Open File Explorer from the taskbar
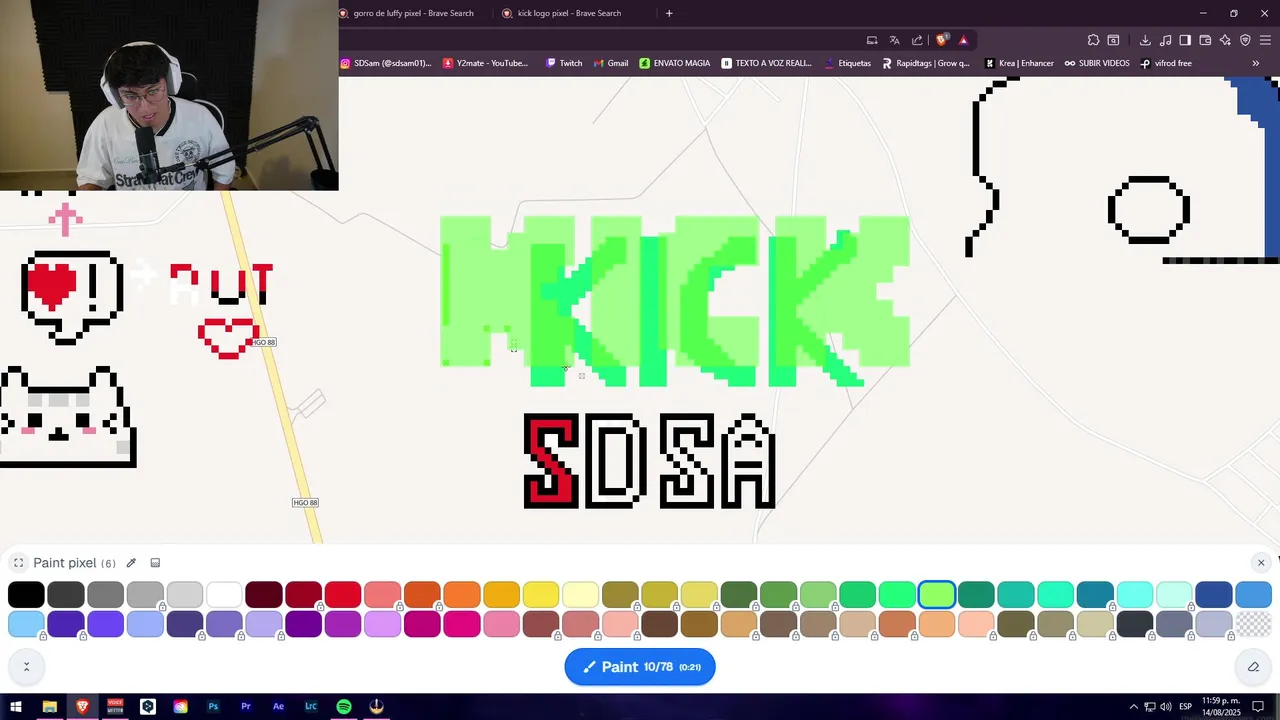 coord(49,707)
